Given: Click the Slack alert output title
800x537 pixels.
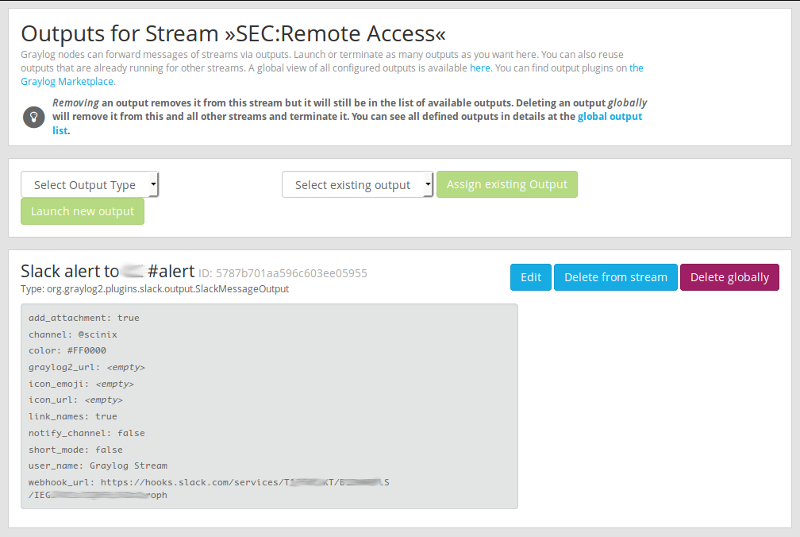Looking at the screenshot, I should (x=107, y=272).
